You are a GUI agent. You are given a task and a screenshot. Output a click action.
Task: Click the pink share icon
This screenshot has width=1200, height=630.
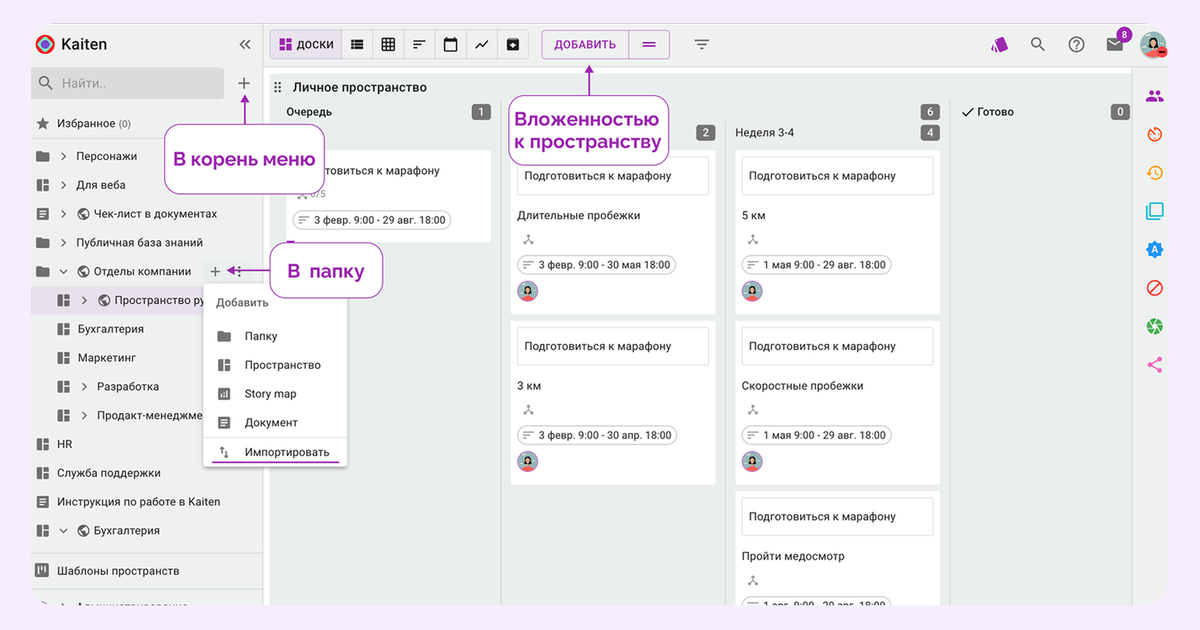[1155, 365]
